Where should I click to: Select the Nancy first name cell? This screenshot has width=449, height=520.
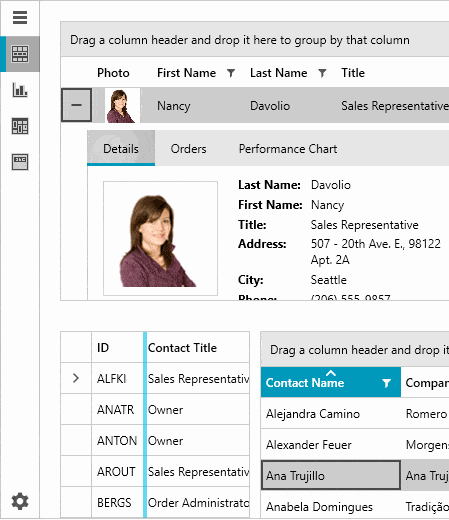pyautogui.click(x=174, y=106)
